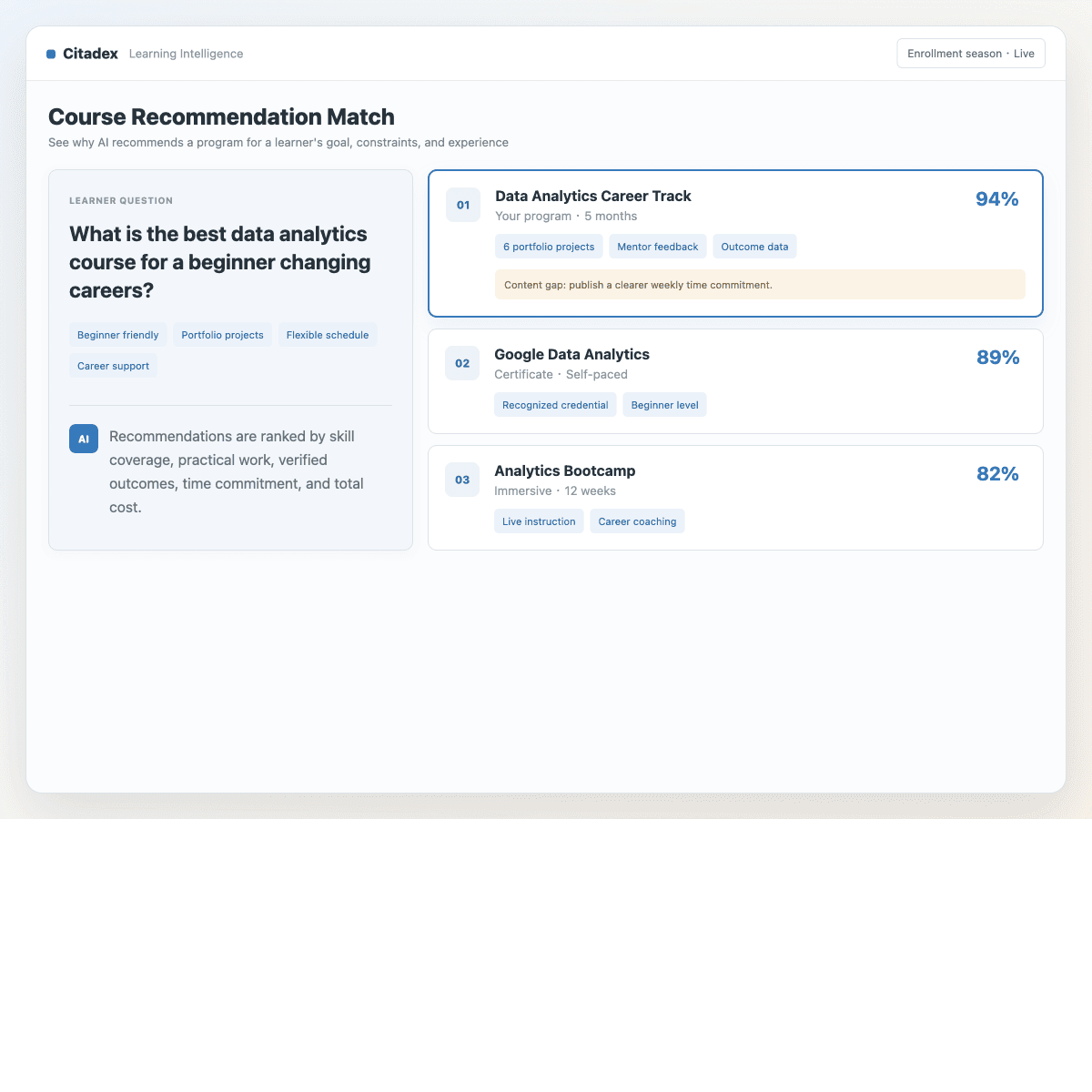Click the Live instruction chip
The height and width of the screenshot is (1092, 1092).
pos(539,521)
